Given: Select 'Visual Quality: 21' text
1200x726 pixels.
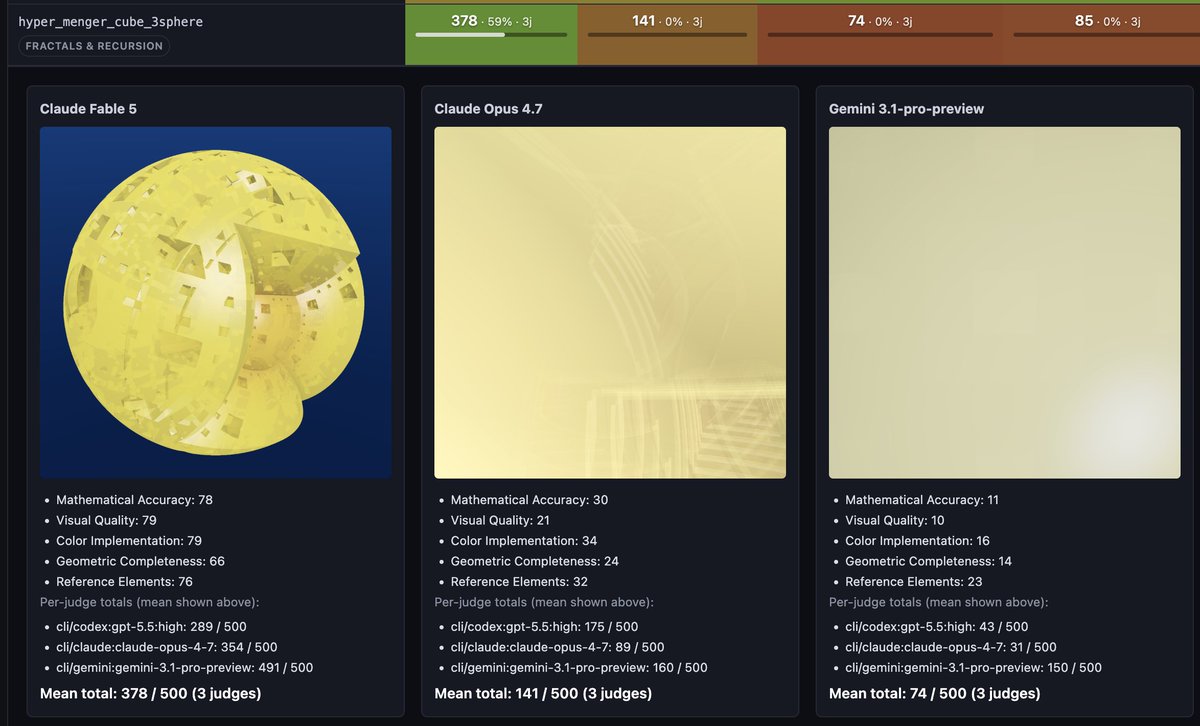Looking at the screenshot, I should pyautogui.click(x=501, y=520).
